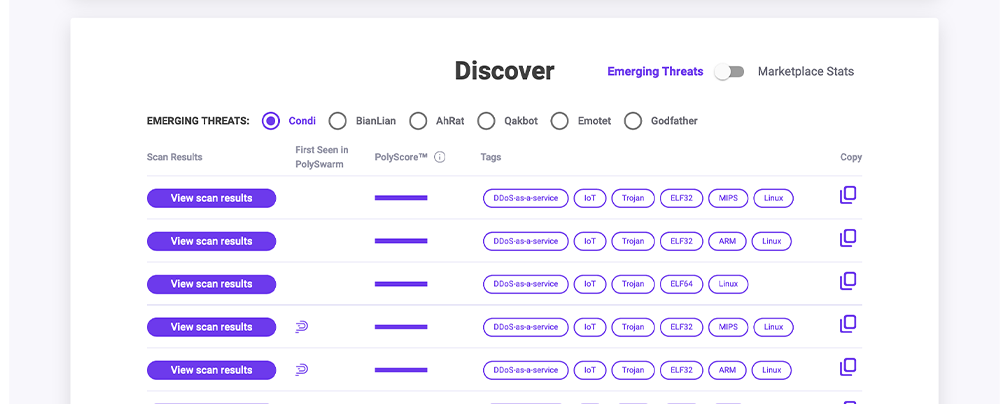Click ARM tag in row without first-seen icon
Screen dimensions: 1000x404
click(x=727, y=241)
